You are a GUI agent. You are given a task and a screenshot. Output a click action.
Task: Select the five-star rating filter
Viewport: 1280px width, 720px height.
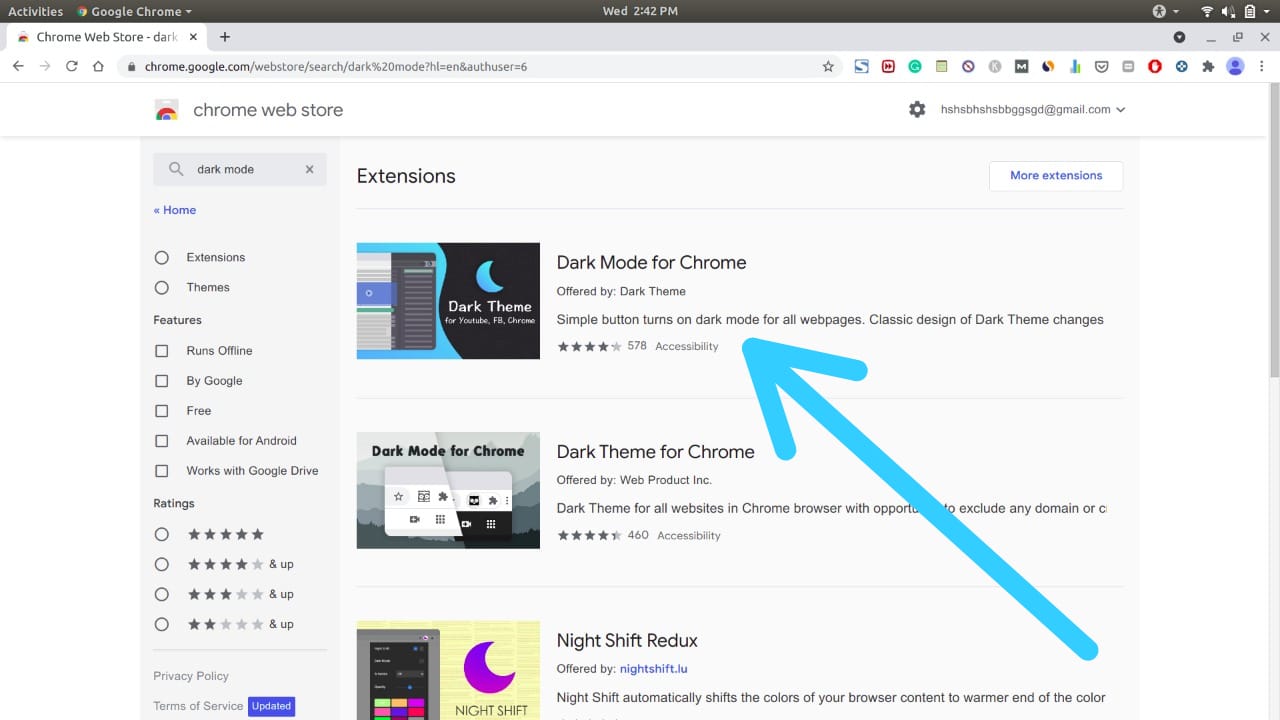162,534
